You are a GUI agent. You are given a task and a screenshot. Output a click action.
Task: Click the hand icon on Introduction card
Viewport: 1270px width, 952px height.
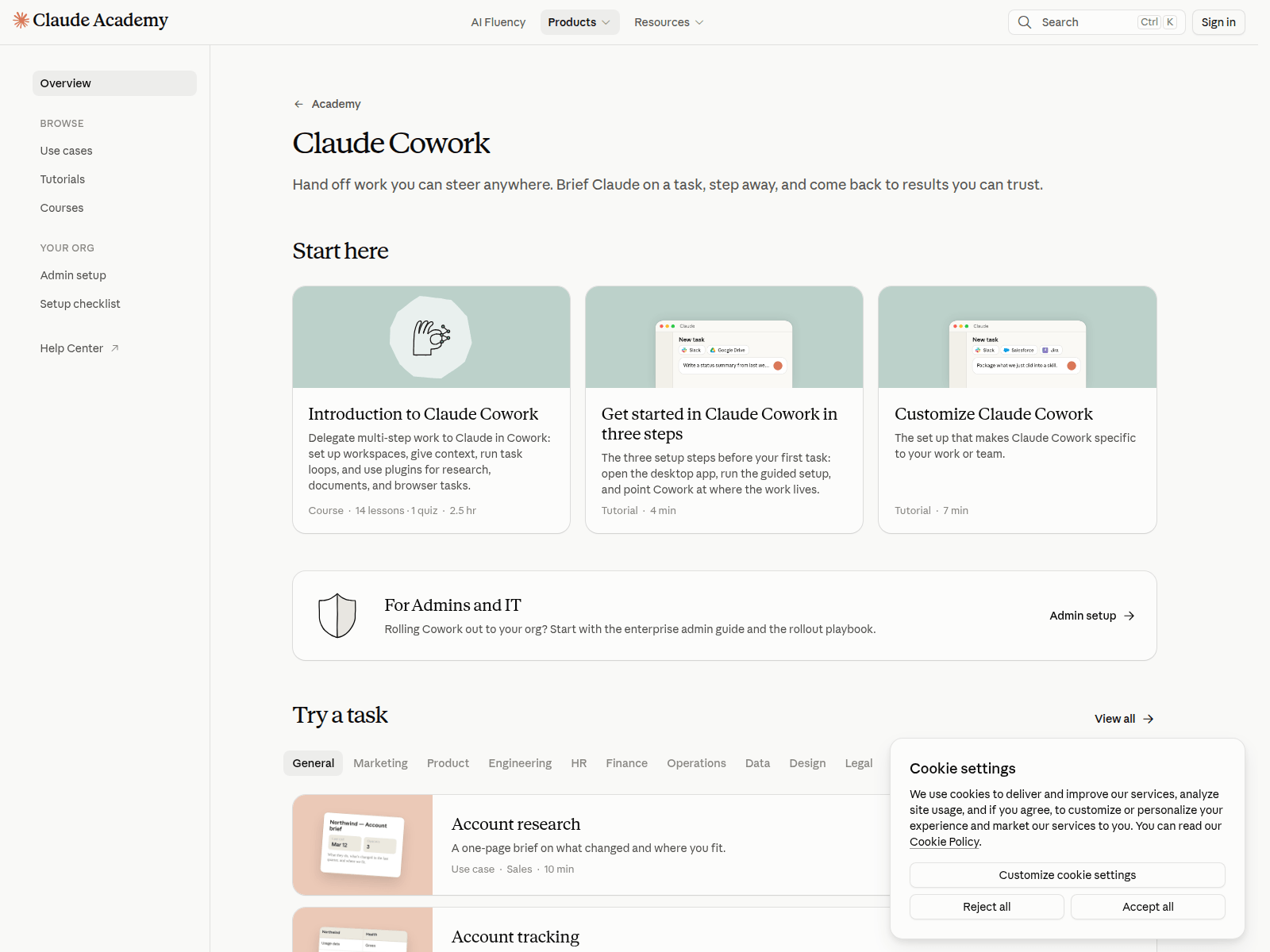pos(431,338)
